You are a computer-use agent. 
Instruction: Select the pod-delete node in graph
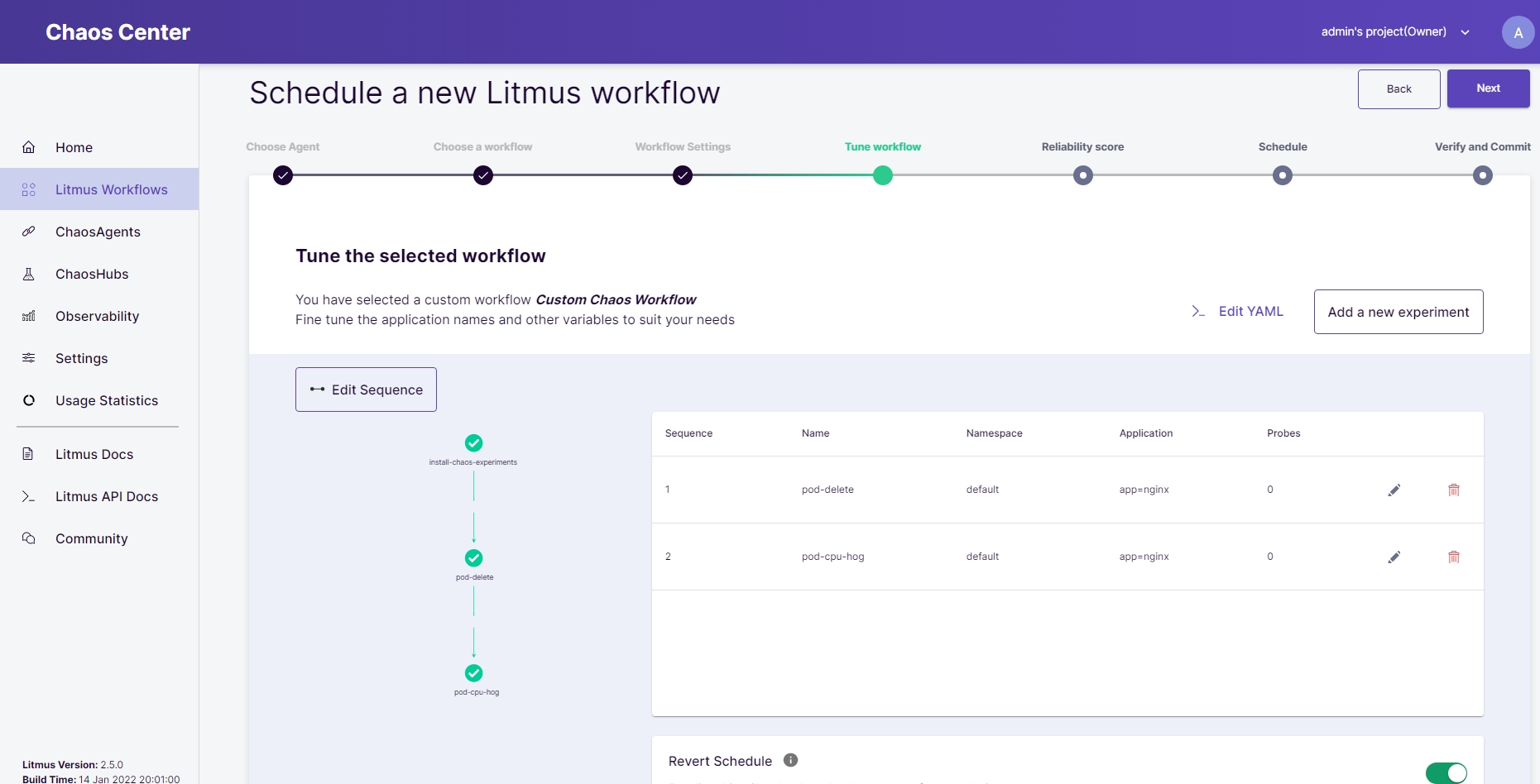point(473,558)
